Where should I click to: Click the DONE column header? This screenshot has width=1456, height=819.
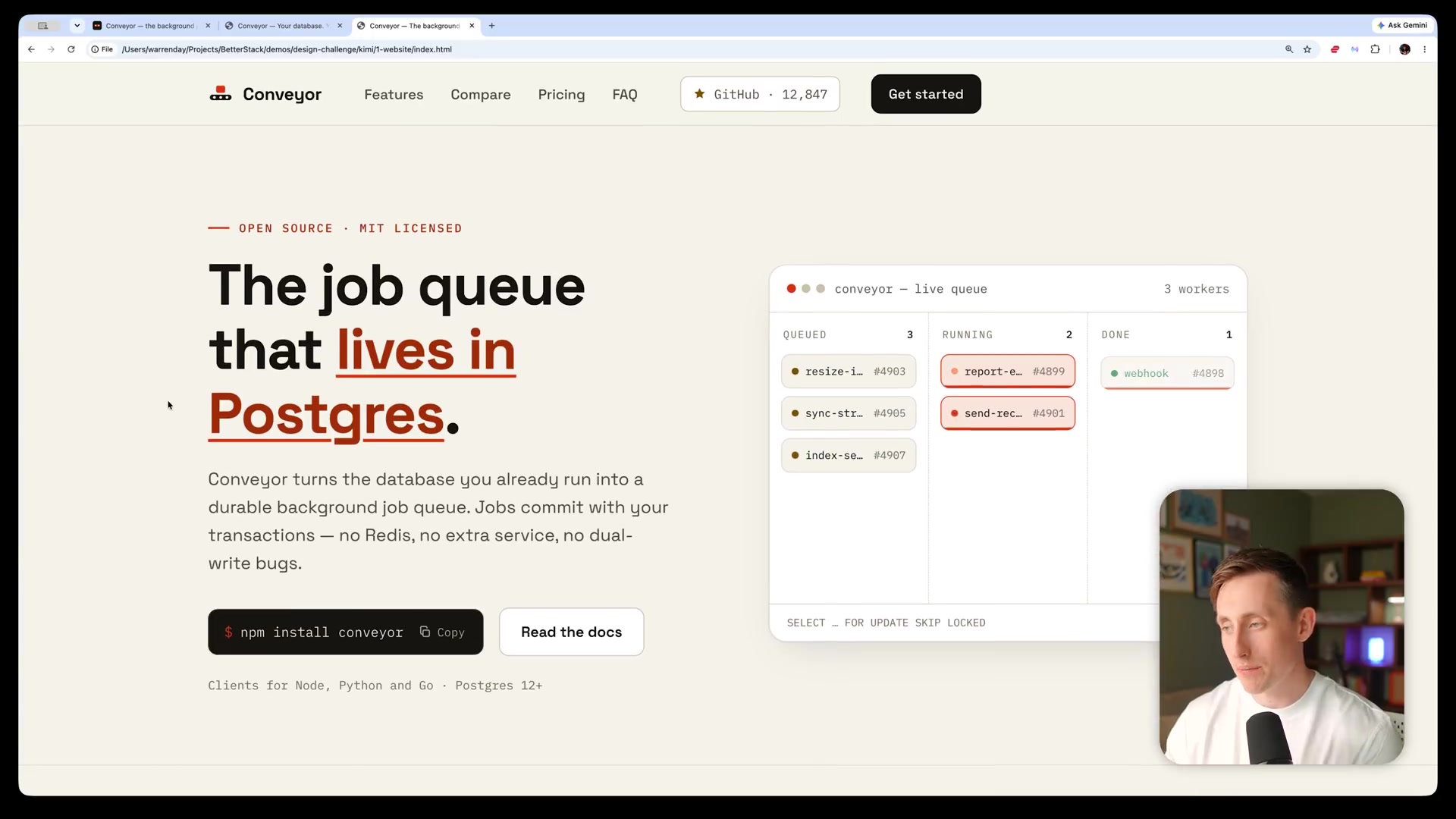(x=1116, y=334)
